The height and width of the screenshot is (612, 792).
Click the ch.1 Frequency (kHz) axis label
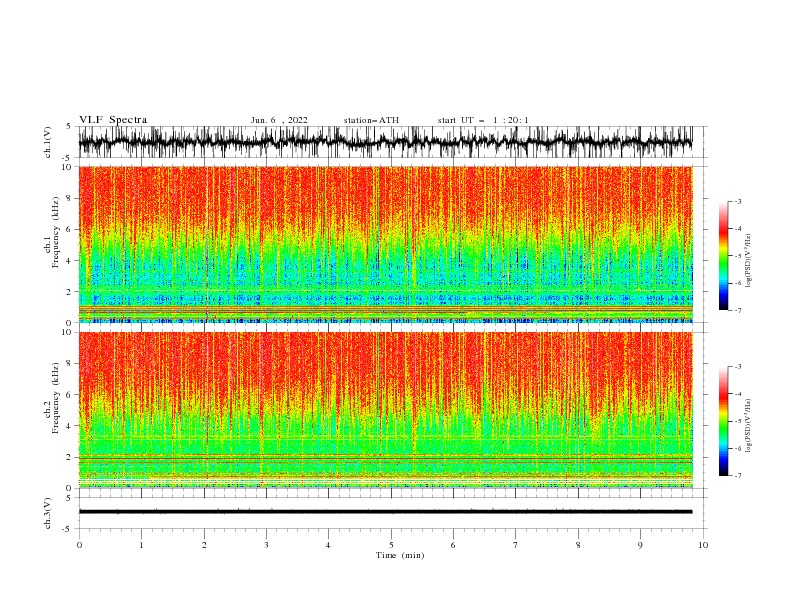[52, 232]
